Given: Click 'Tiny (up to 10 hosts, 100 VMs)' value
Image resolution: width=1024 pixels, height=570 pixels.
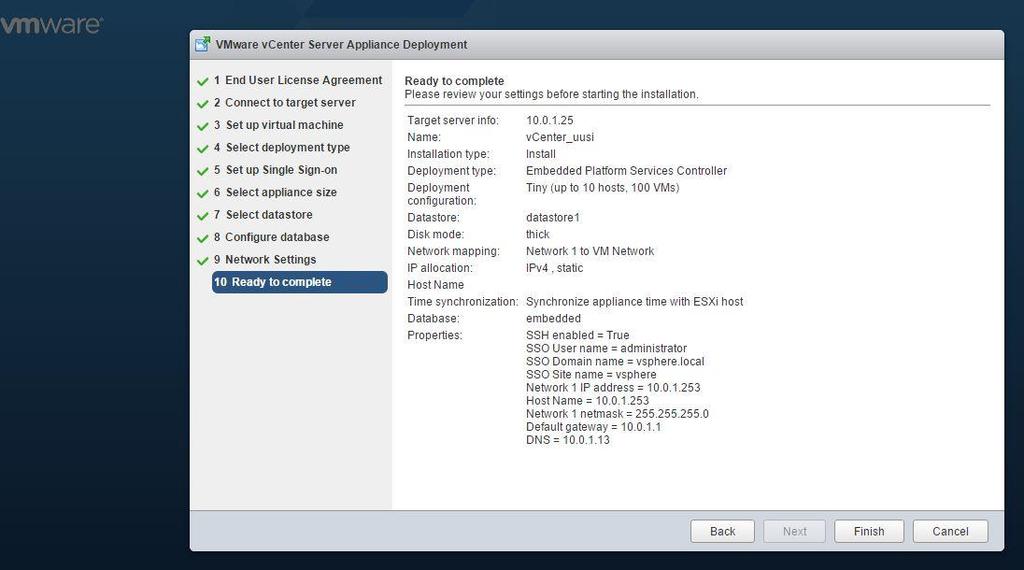Looking at the screenshot, I should tap(603, 187).
